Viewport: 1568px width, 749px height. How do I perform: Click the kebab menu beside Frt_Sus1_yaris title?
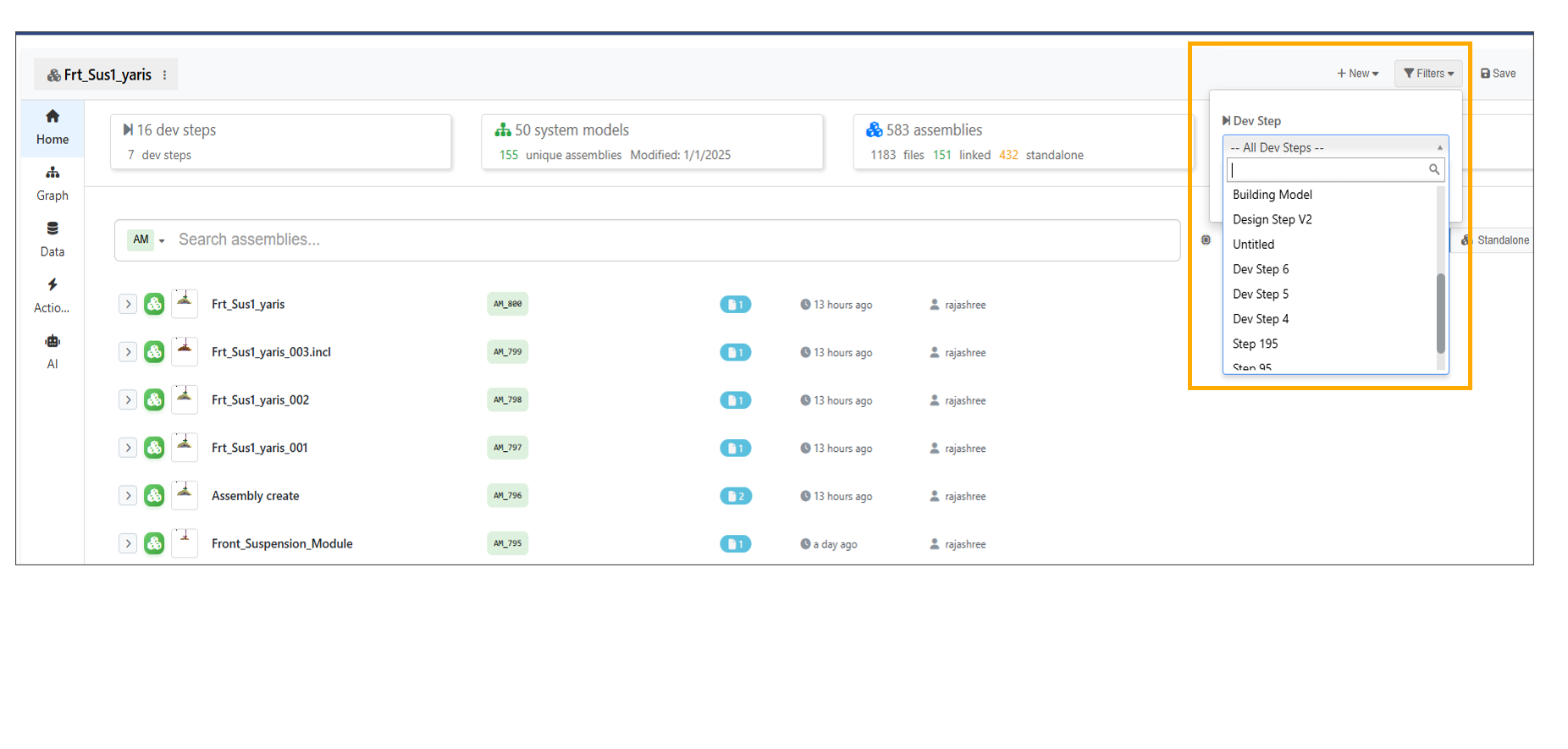point(164,75)
